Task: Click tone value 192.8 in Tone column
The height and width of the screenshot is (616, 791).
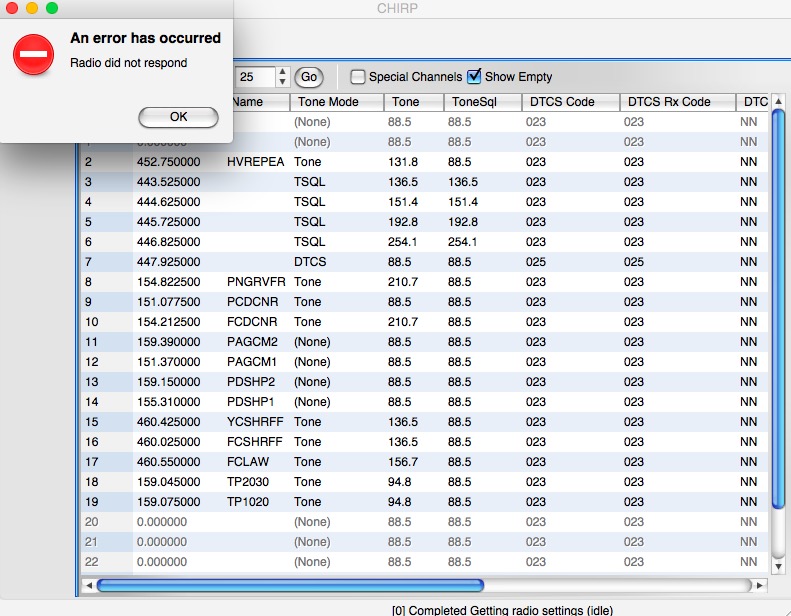Action: tap(403, 222)
